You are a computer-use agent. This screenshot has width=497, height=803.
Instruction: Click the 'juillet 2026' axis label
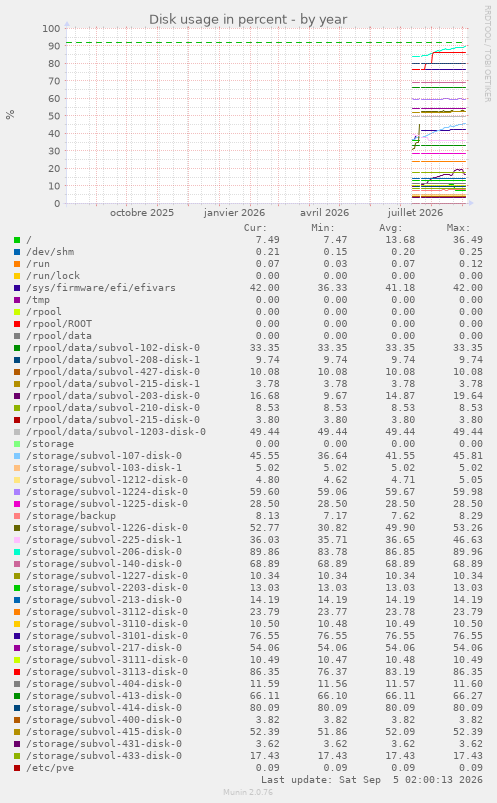(x=416, y=213)
